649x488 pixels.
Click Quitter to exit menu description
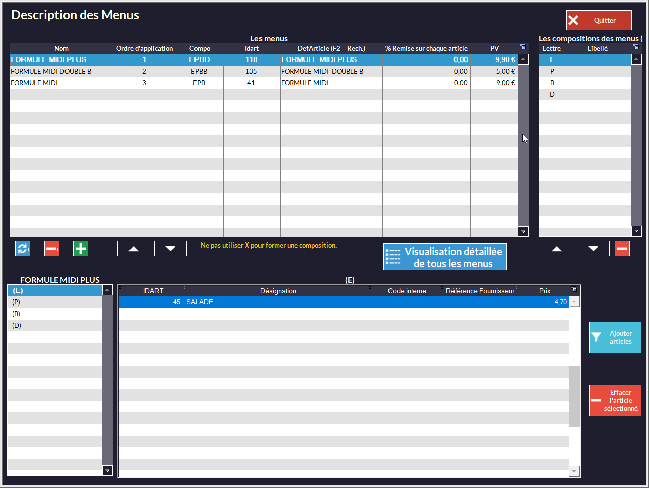[598, 20]
